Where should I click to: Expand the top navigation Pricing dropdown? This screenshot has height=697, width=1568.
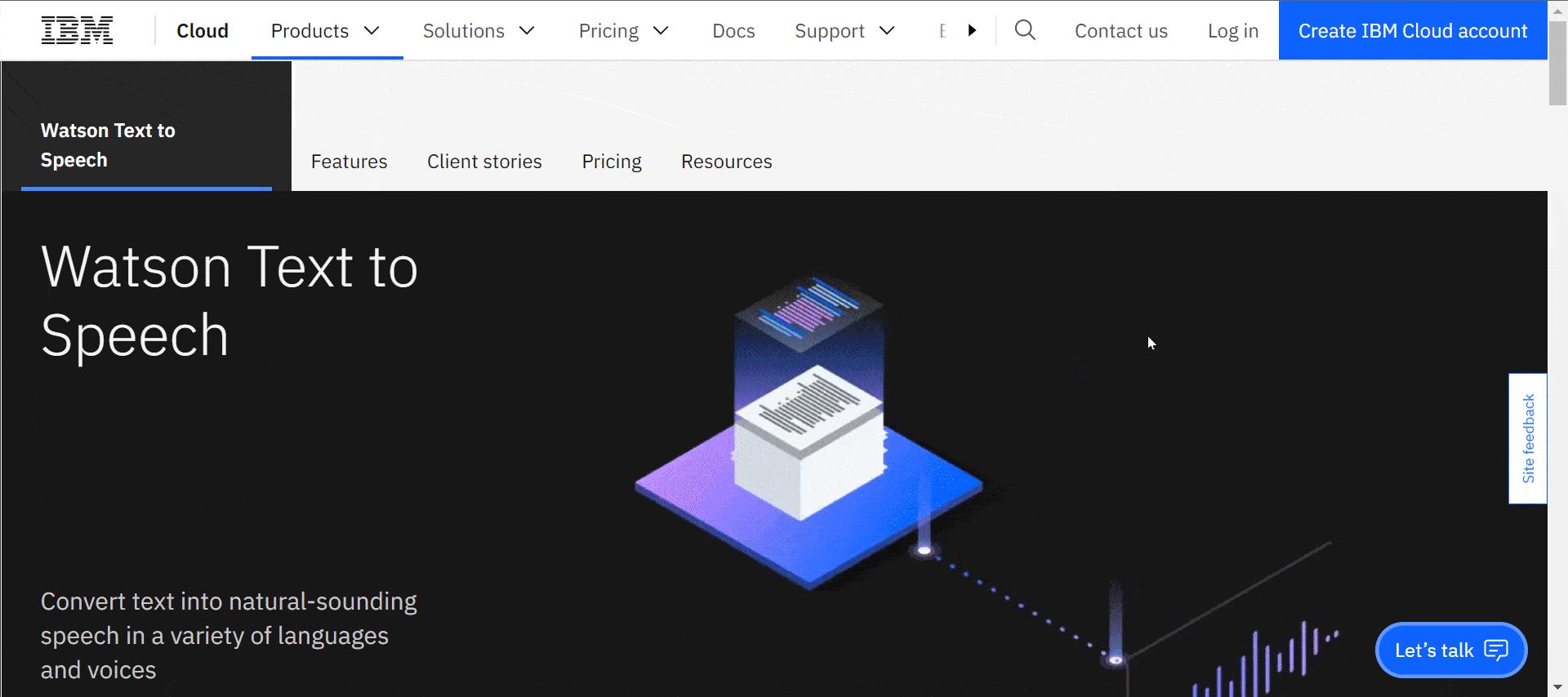(x=625, y=31)
